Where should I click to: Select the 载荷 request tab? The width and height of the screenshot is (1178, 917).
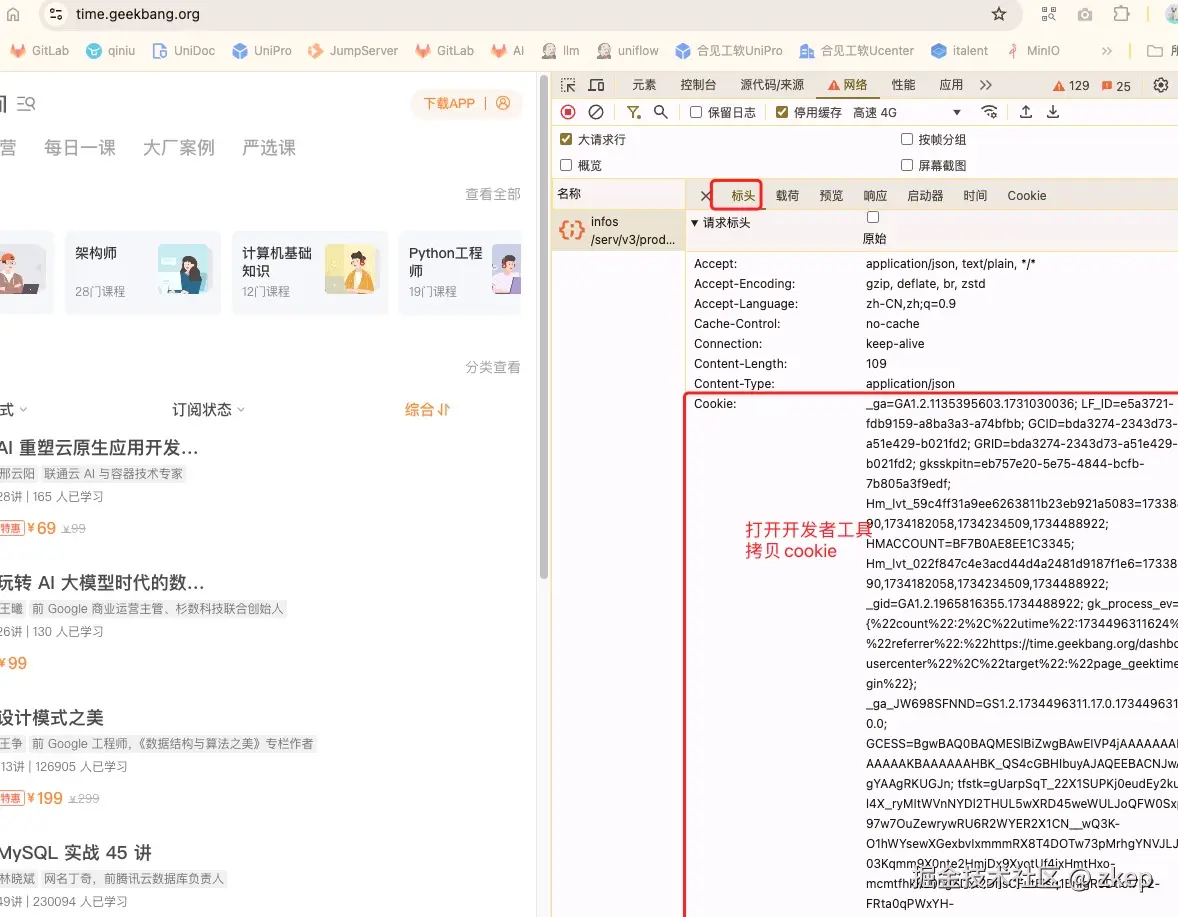[787, 195]
